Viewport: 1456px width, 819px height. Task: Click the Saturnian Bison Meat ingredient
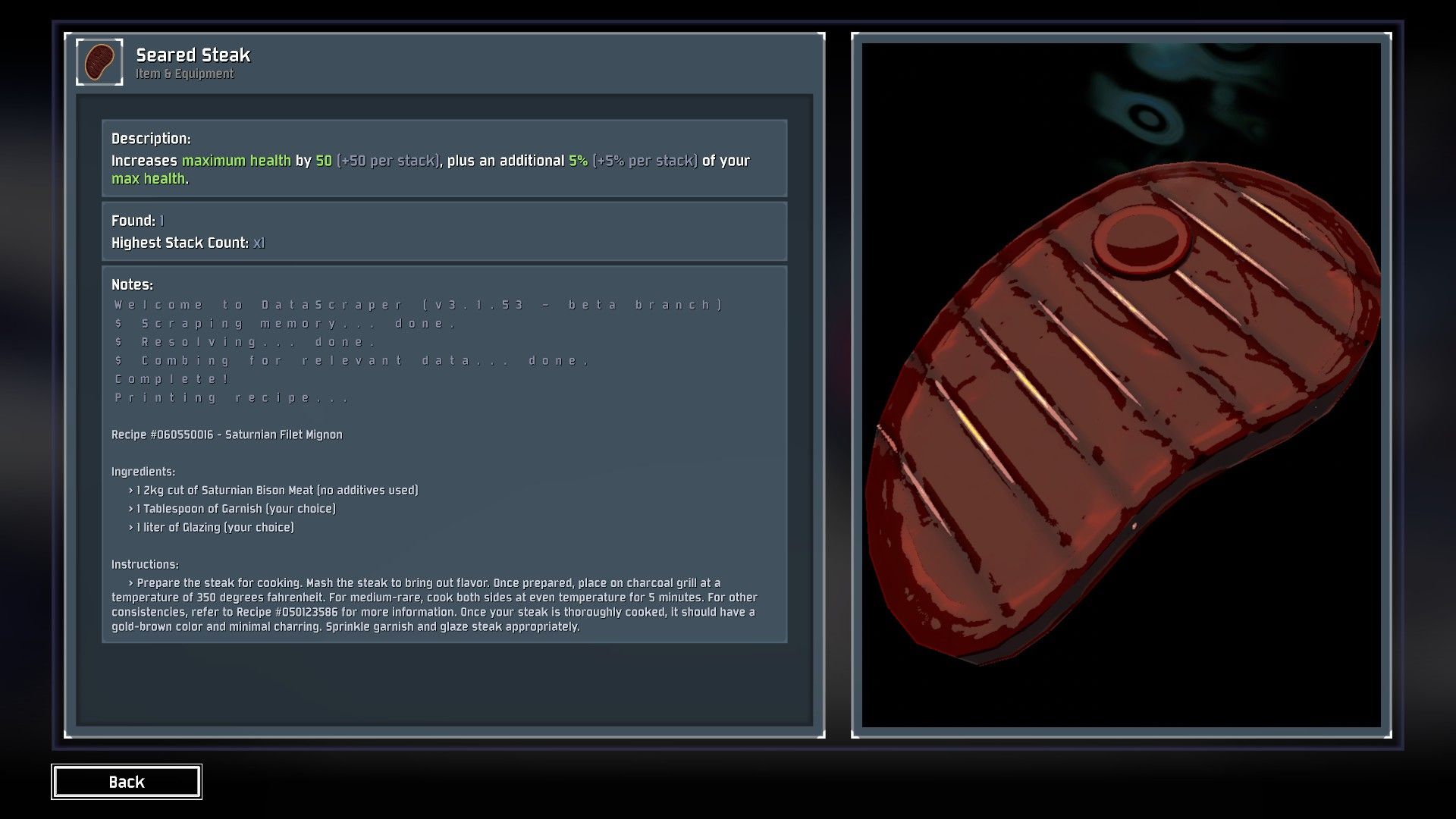coord(277,491)
